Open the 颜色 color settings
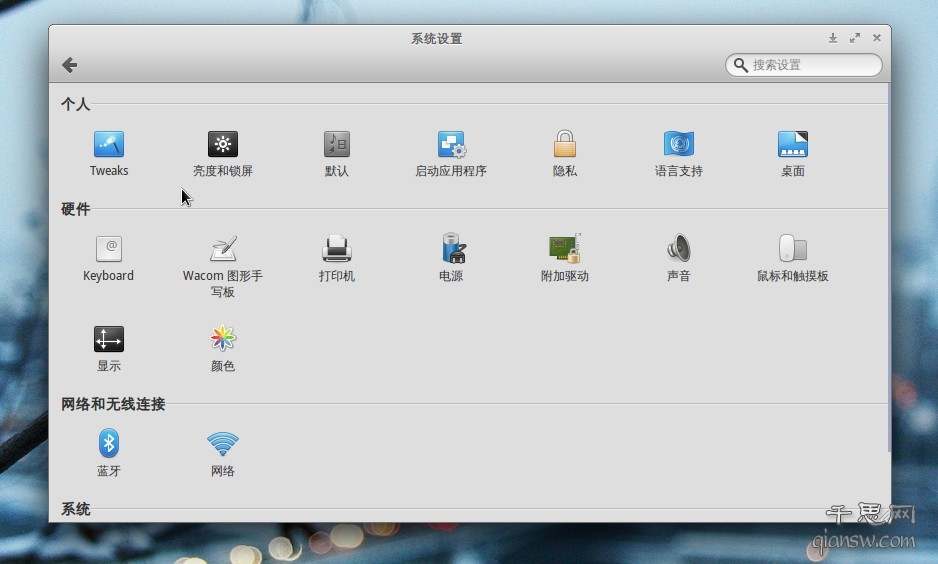 pos(223,349)
